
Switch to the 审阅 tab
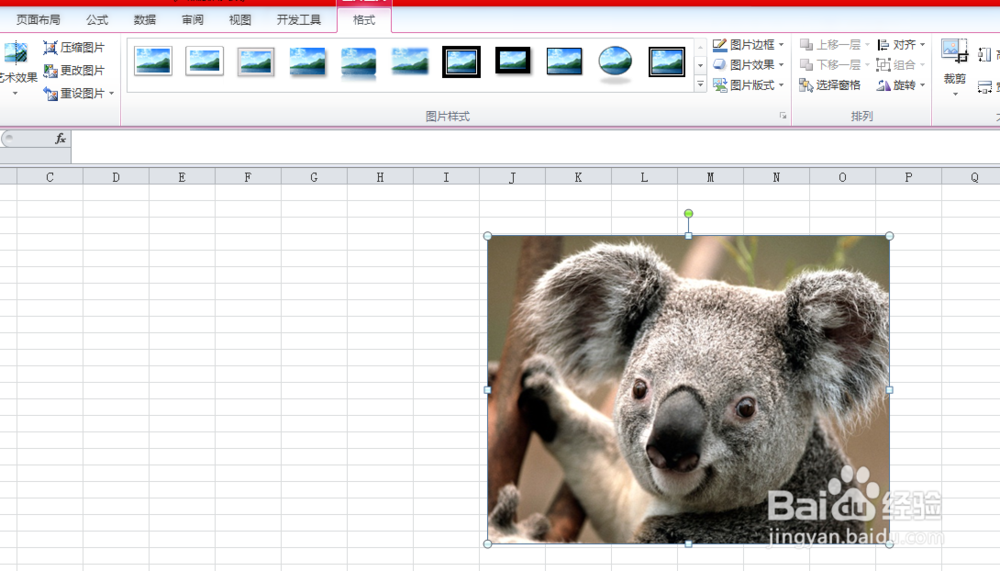coord(193,20)
